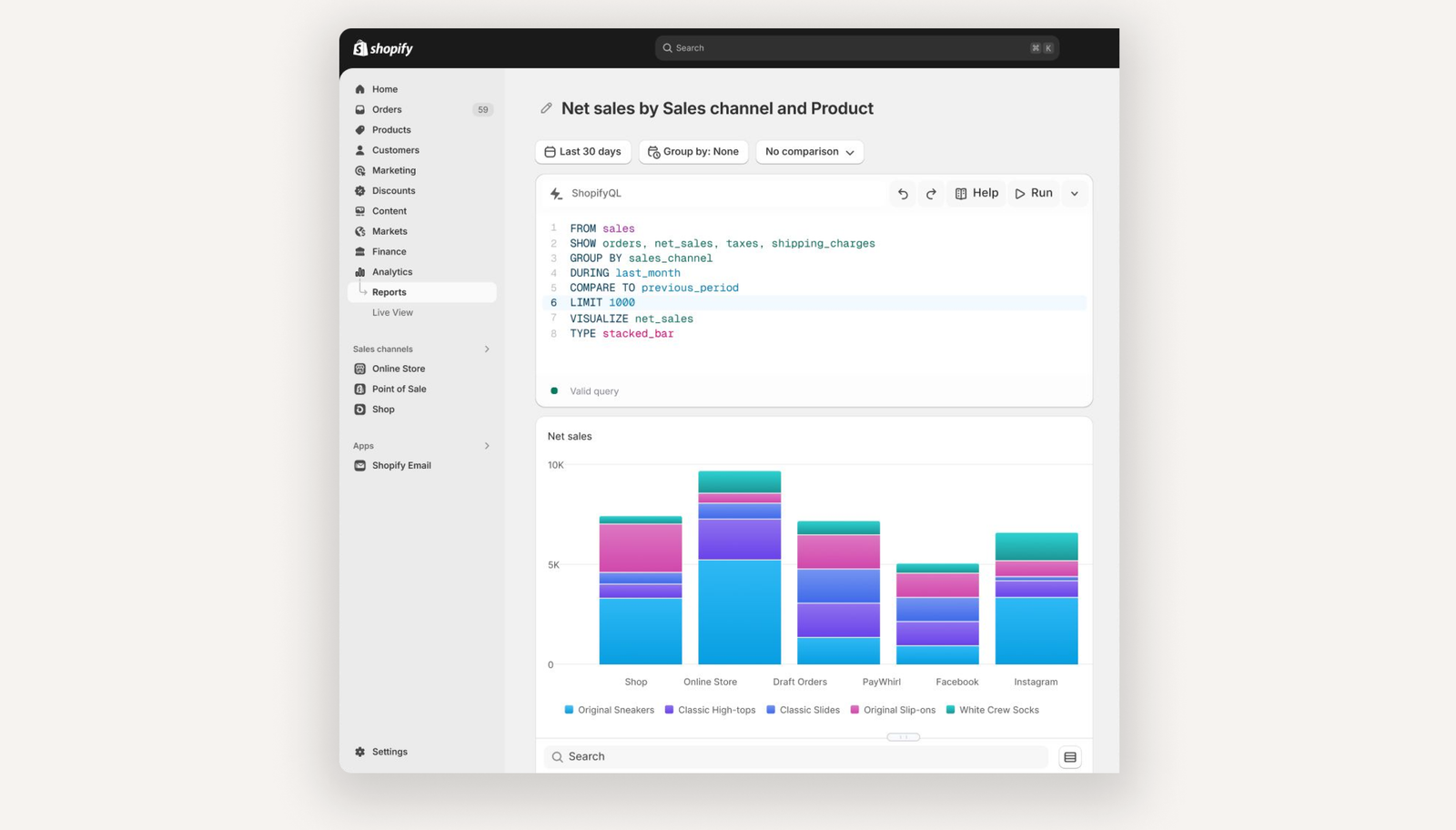Open the Point of Sale channel
Screen dimensions: 1456x830
(399, 389)
